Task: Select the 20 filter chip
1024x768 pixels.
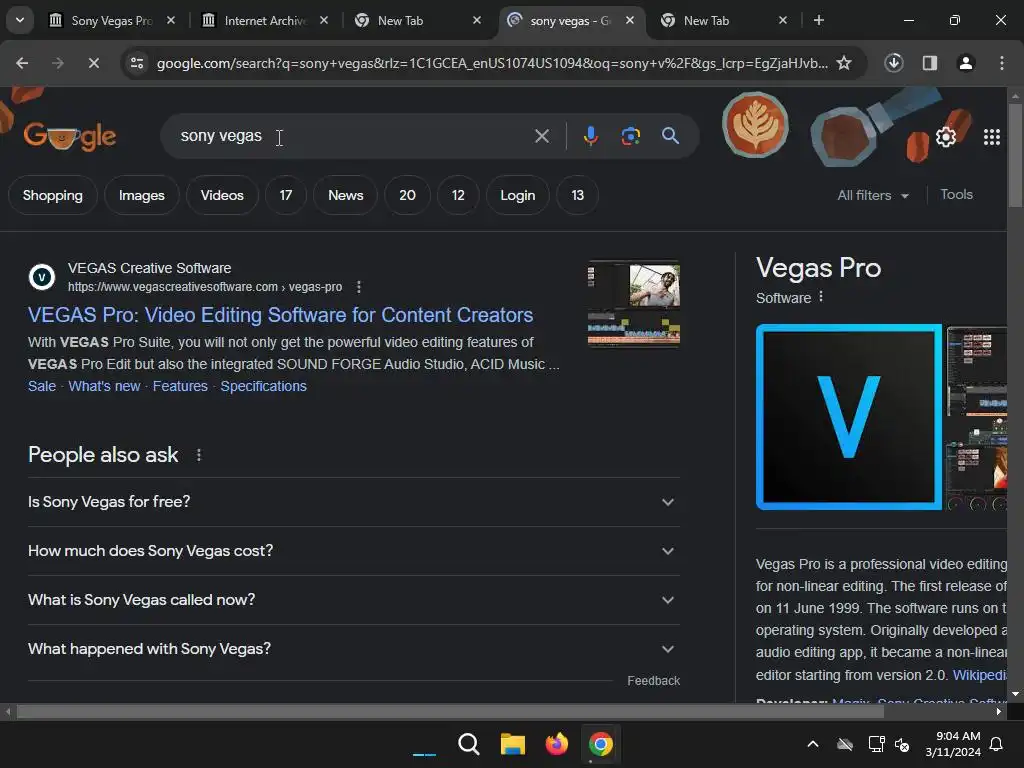Action: 407,195
